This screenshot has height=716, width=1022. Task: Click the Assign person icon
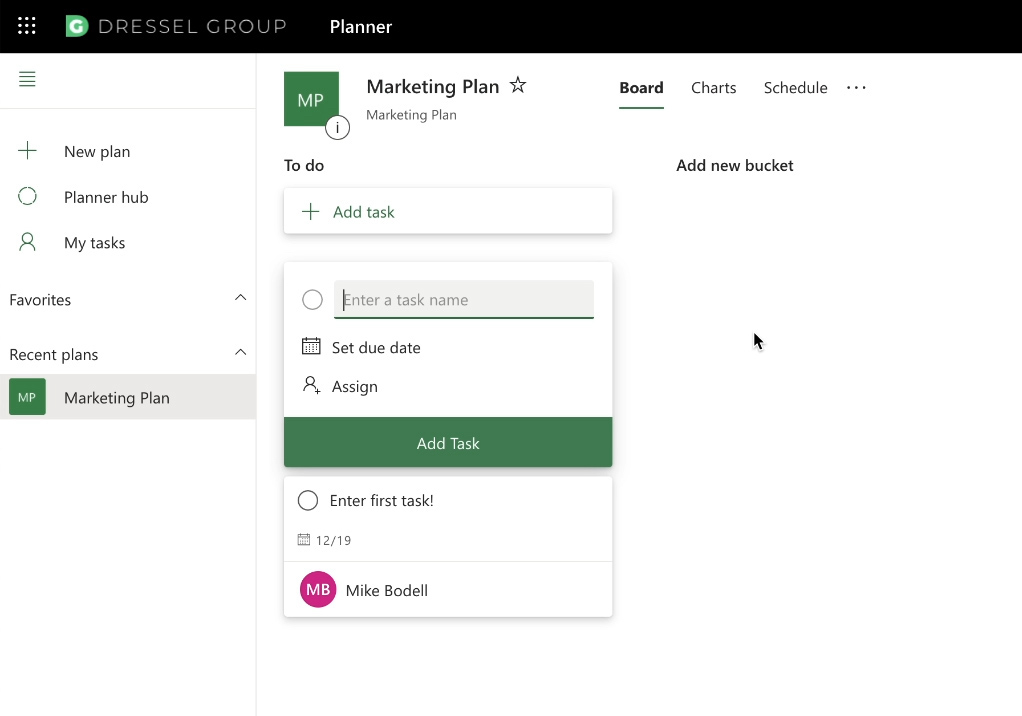[x=311, y=386]
